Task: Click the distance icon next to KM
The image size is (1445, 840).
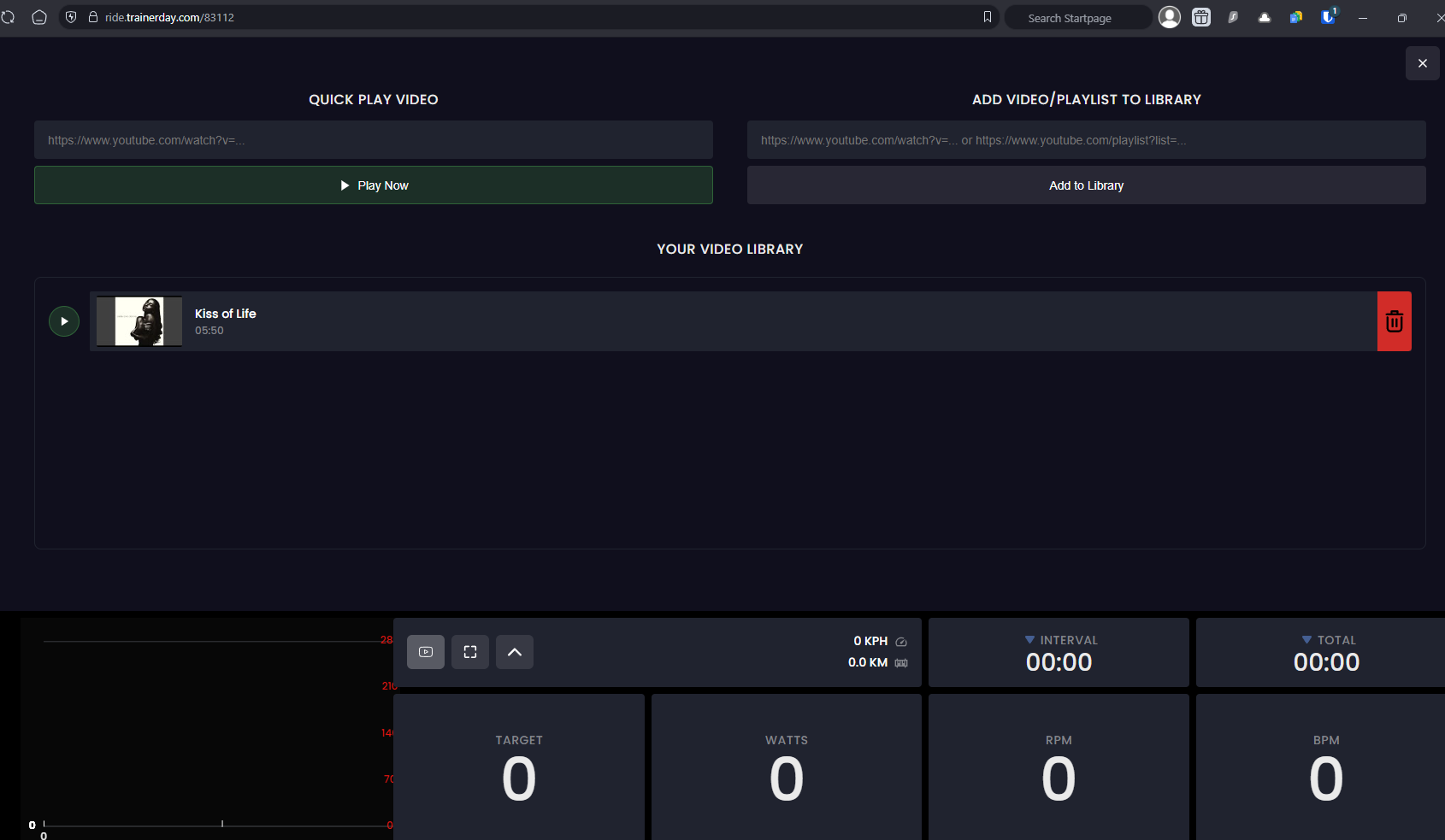Action: pyautogui.click(x=901, y=663)
